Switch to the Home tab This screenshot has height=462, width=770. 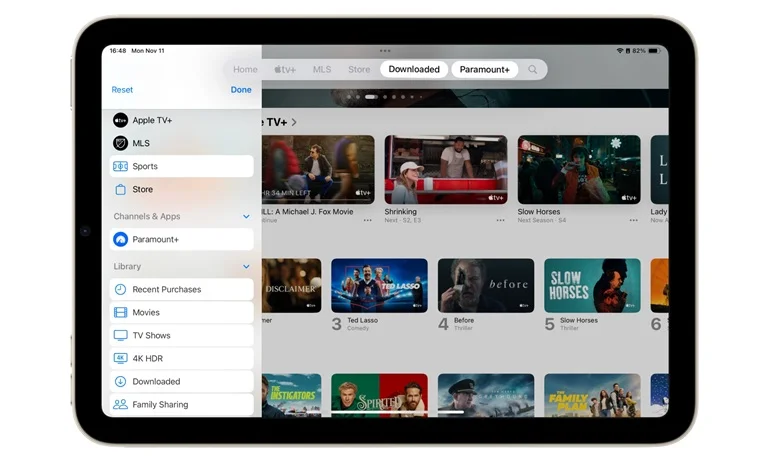(245, 70)
